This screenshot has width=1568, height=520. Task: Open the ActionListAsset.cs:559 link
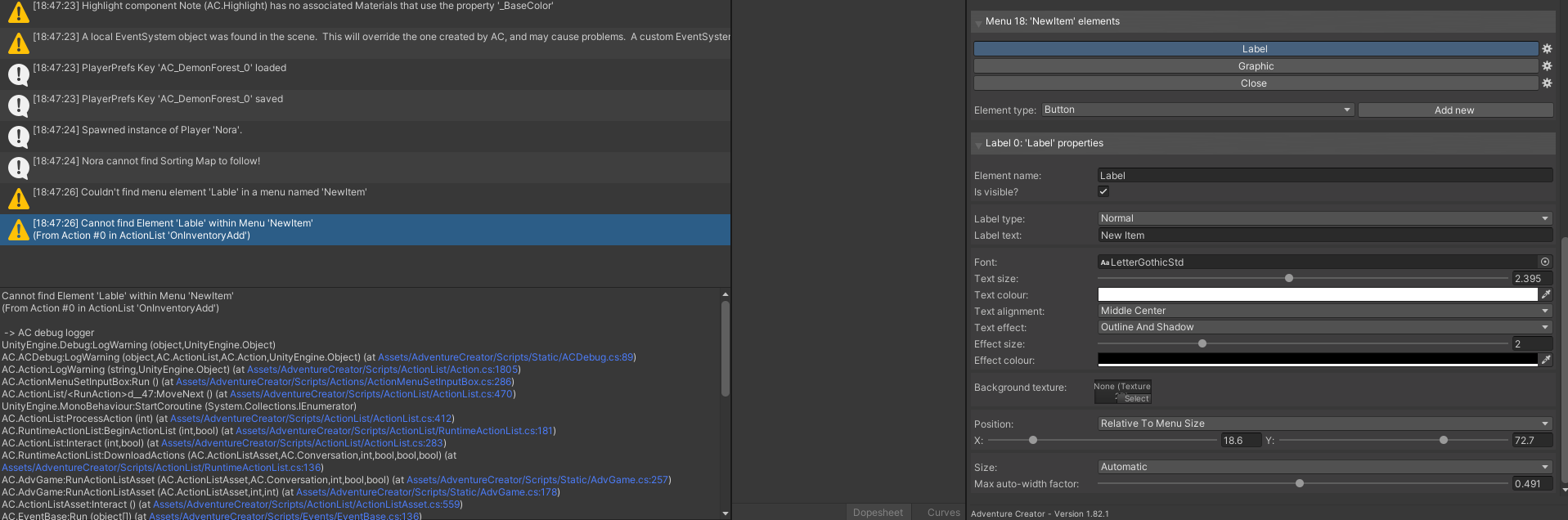[x=307, y=504]
